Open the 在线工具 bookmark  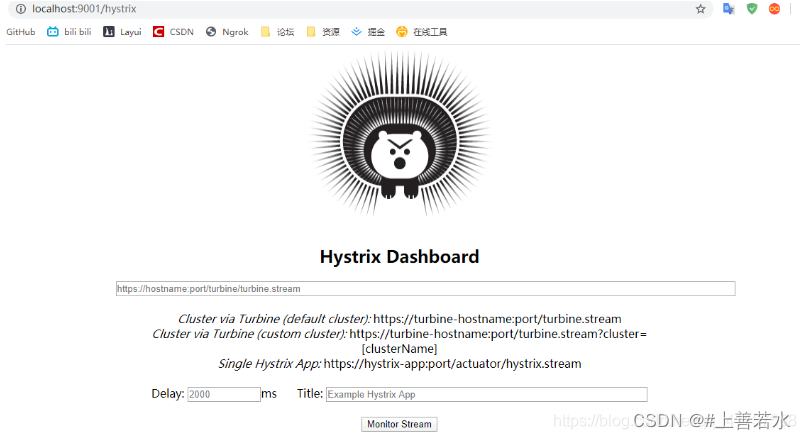coord(422,32)
